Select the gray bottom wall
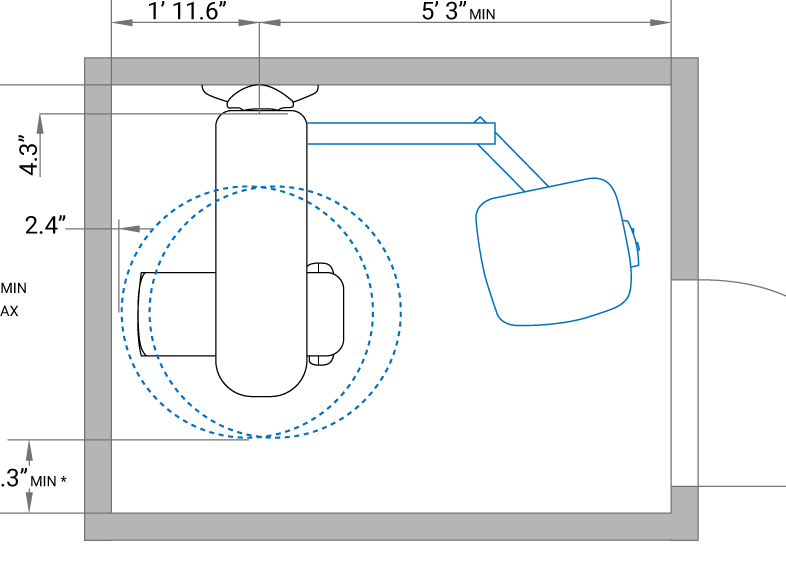Viewport: 786px width, 580px height. 390,527
